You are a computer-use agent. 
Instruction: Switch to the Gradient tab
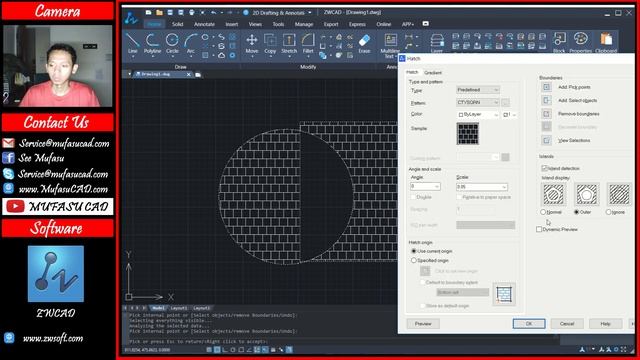coord(433,73)
